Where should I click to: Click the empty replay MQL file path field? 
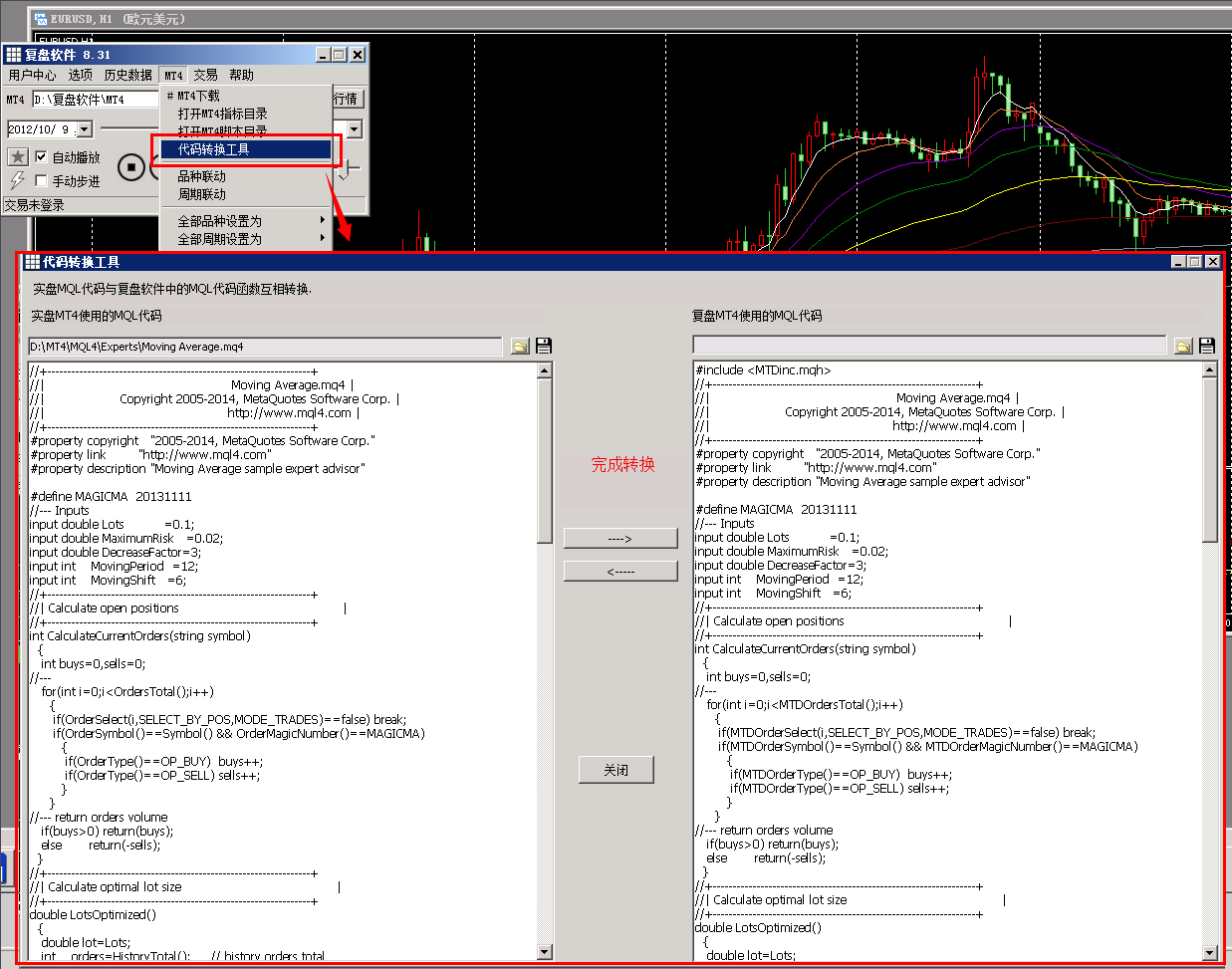[x=928, y=346]
